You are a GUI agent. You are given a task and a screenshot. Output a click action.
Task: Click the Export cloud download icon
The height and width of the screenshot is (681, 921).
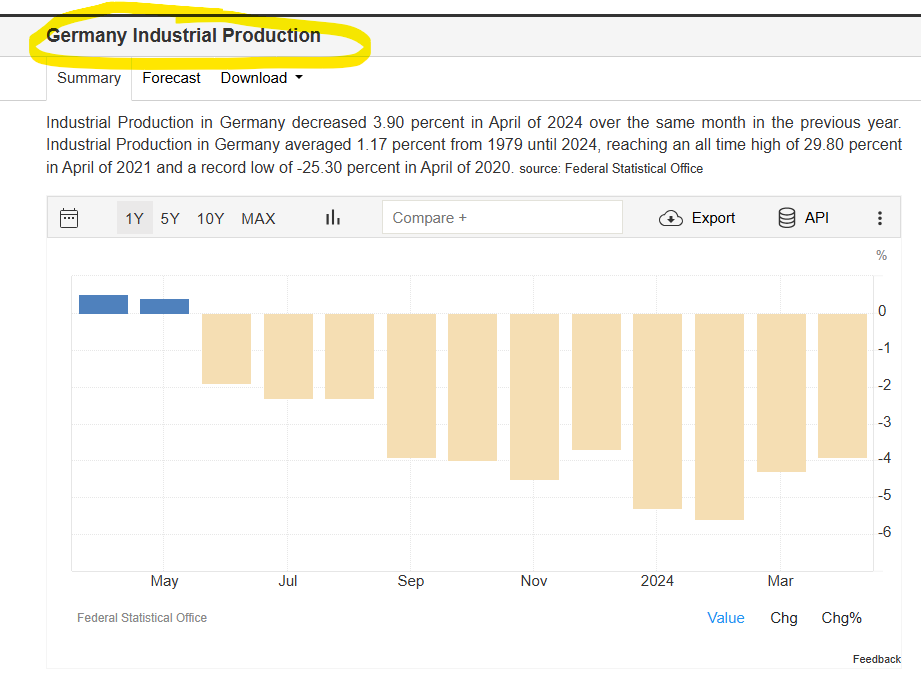point(670,218)
